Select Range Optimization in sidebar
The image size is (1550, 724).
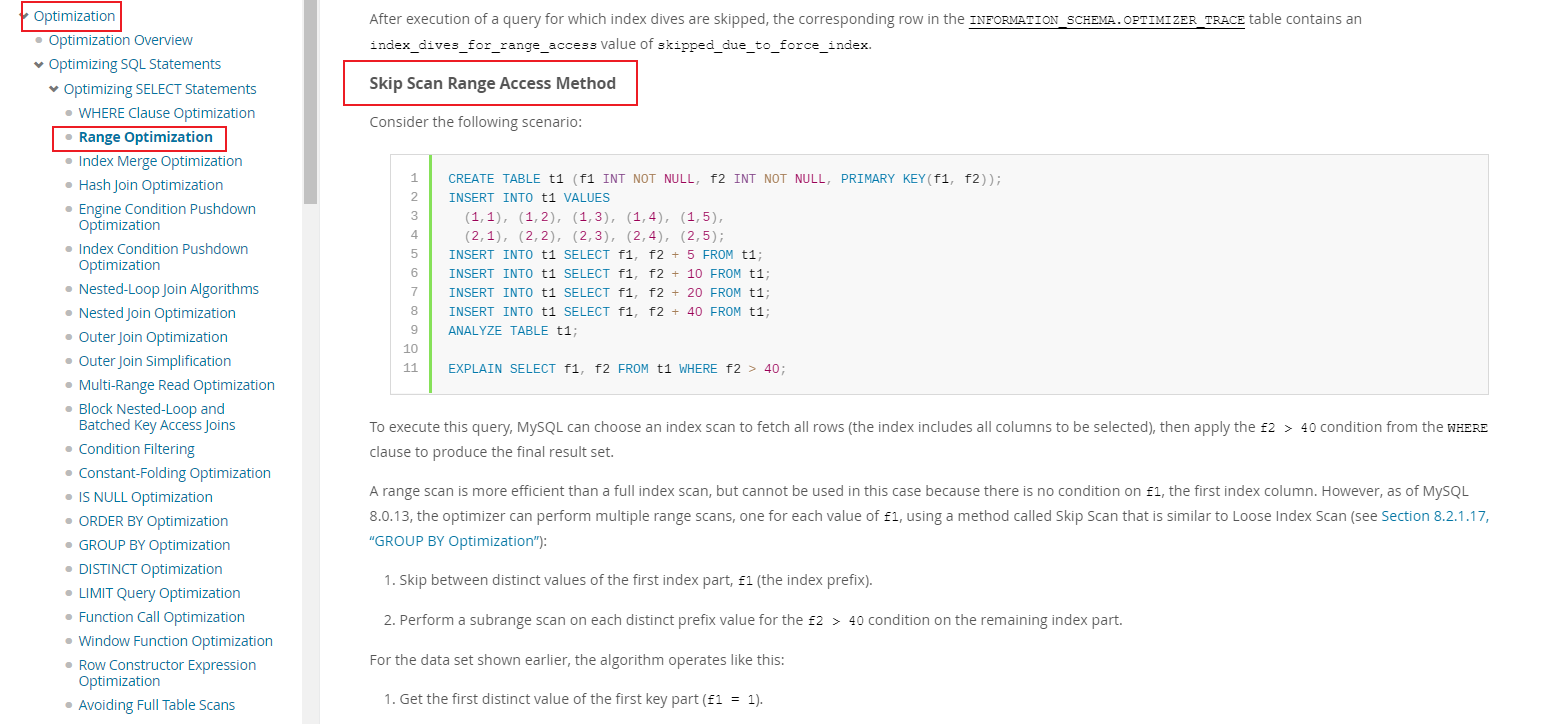click(145, 137)
